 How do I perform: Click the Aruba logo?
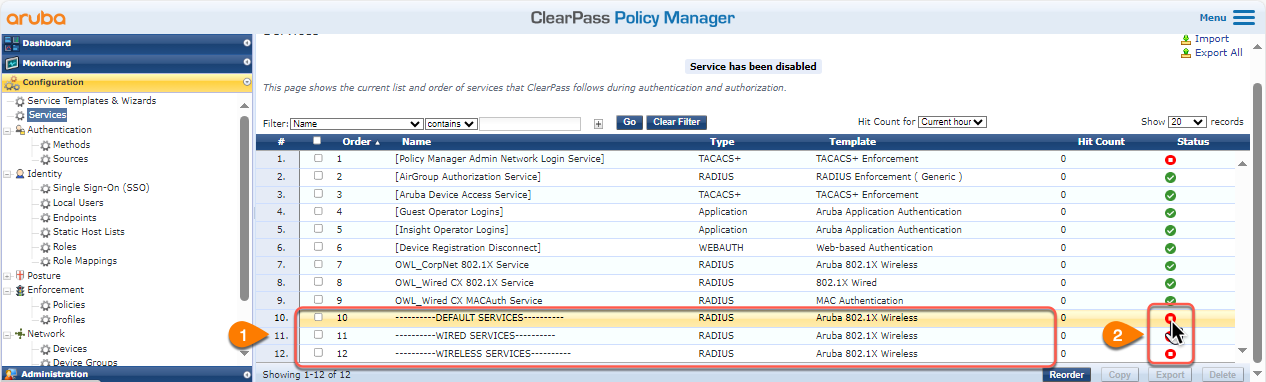35,18
